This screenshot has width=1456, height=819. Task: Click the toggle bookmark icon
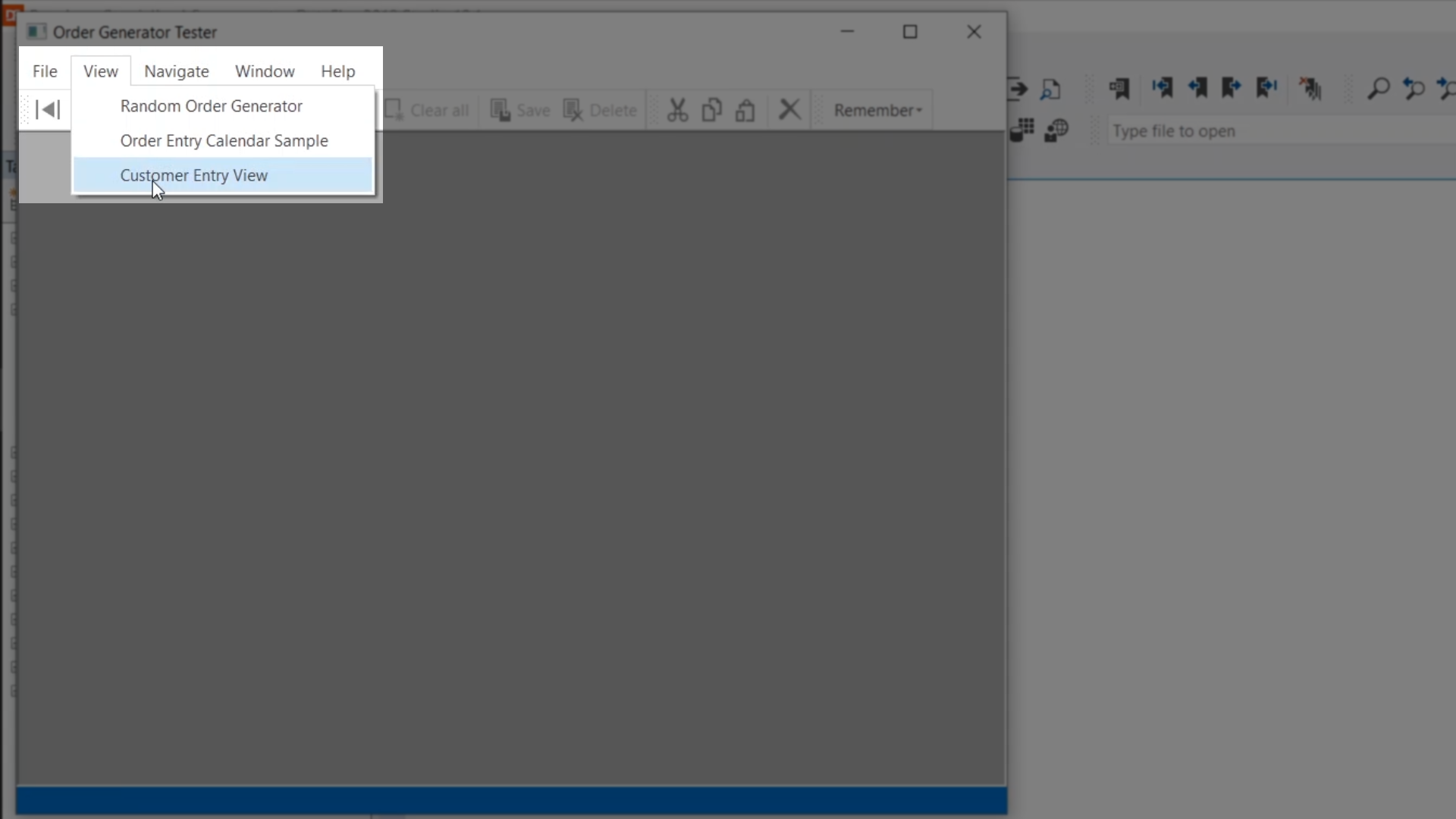click(1119, 89)
